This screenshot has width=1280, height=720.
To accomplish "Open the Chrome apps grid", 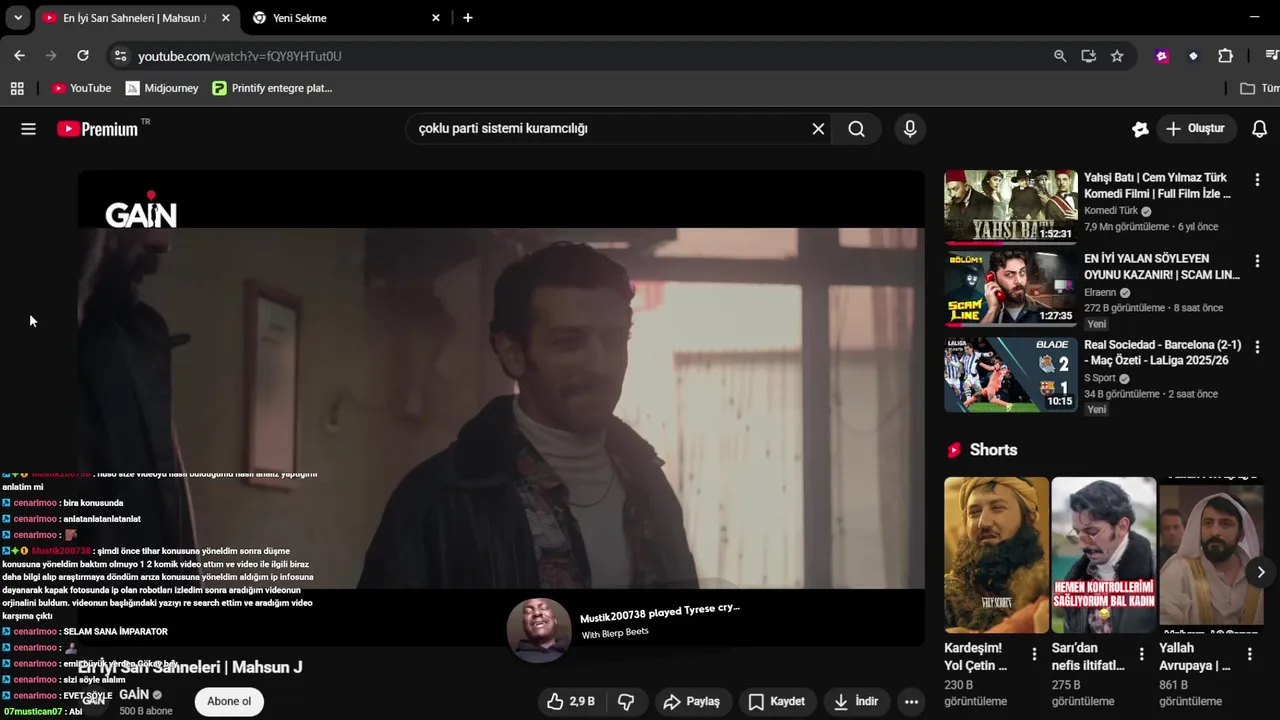I will click(x=17, y=88).
